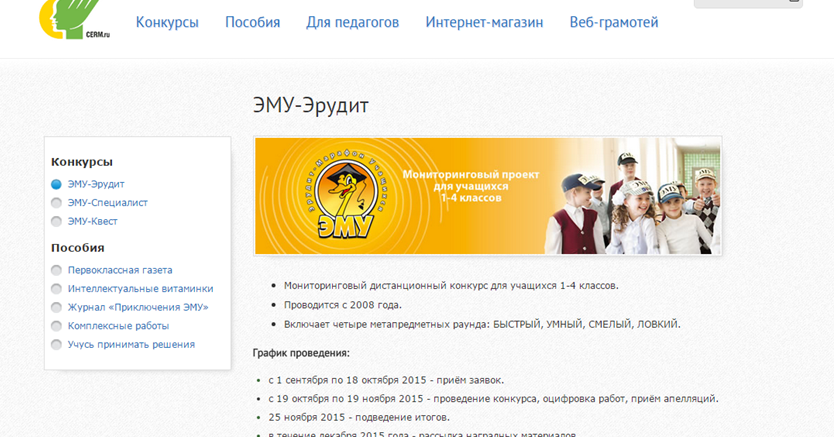Viewport: 834px width, 437px height.
Task: Select the ЭМУ-Эрудит radio bullet
Action: click(56, 184)
